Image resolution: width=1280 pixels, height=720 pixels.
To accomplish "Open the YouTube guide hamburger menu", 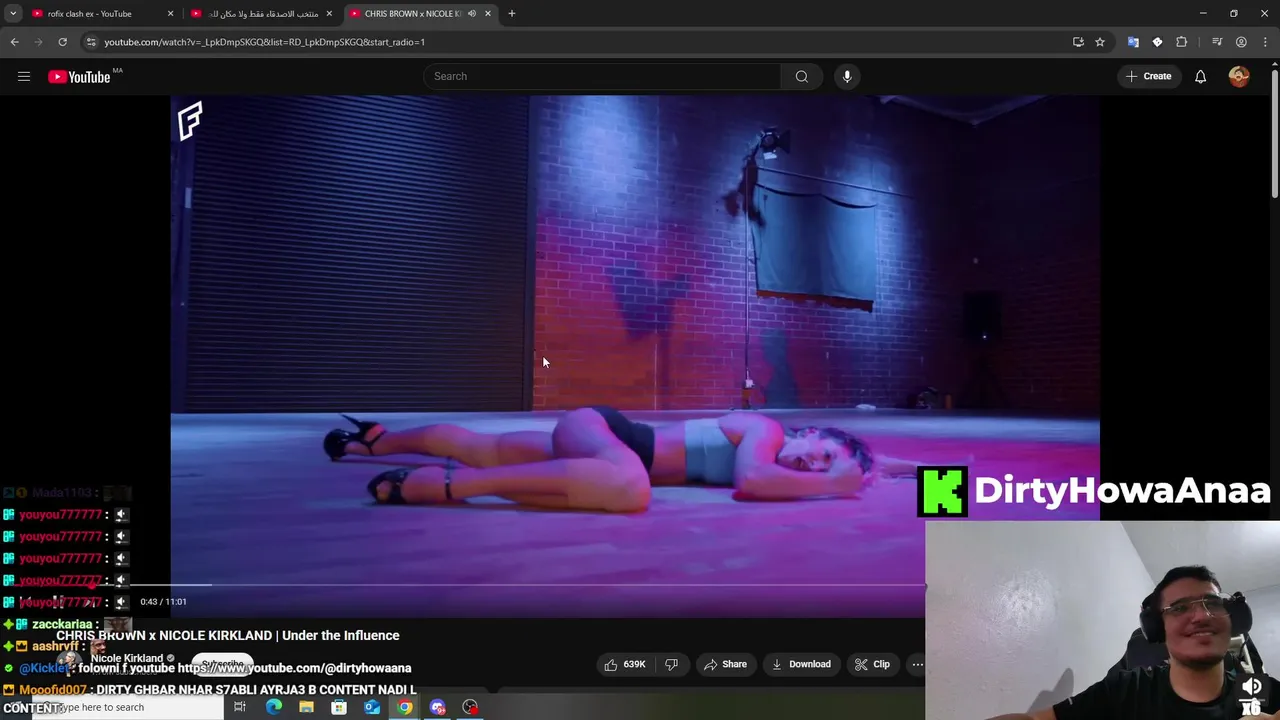I will 24,76.
